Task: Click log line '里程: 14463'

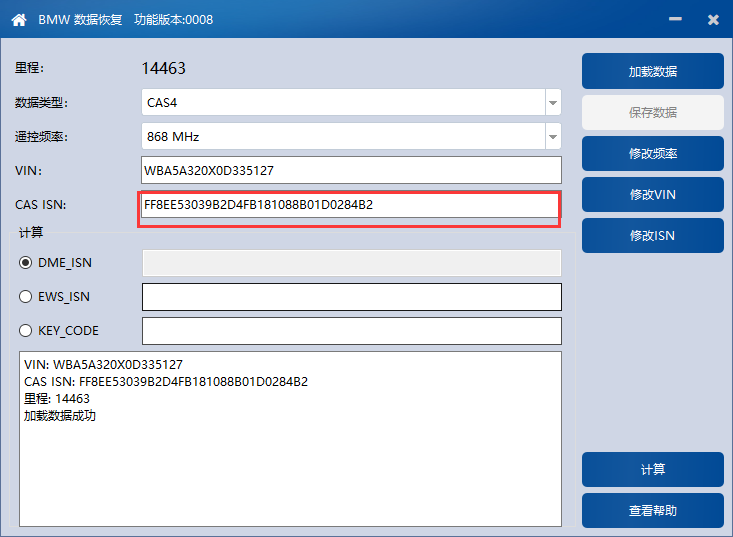Action: (57, 399)
